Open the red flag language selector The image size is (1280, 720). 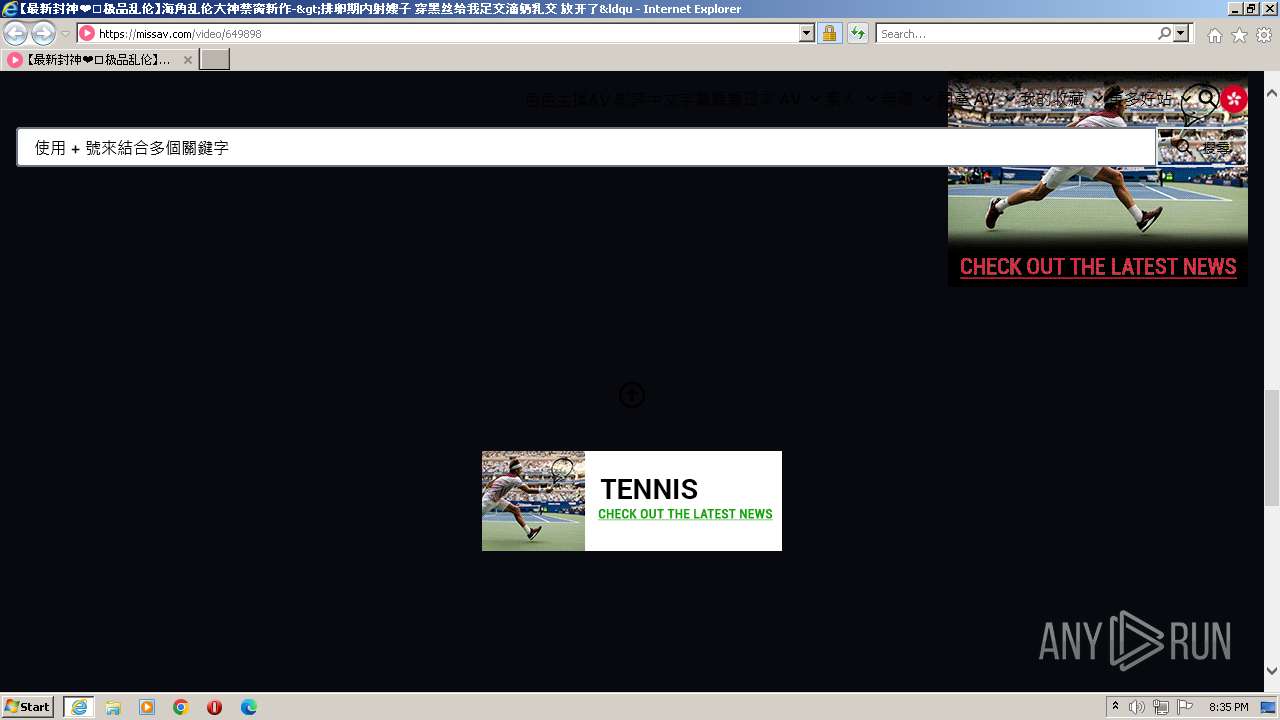tap(1234, 99)
